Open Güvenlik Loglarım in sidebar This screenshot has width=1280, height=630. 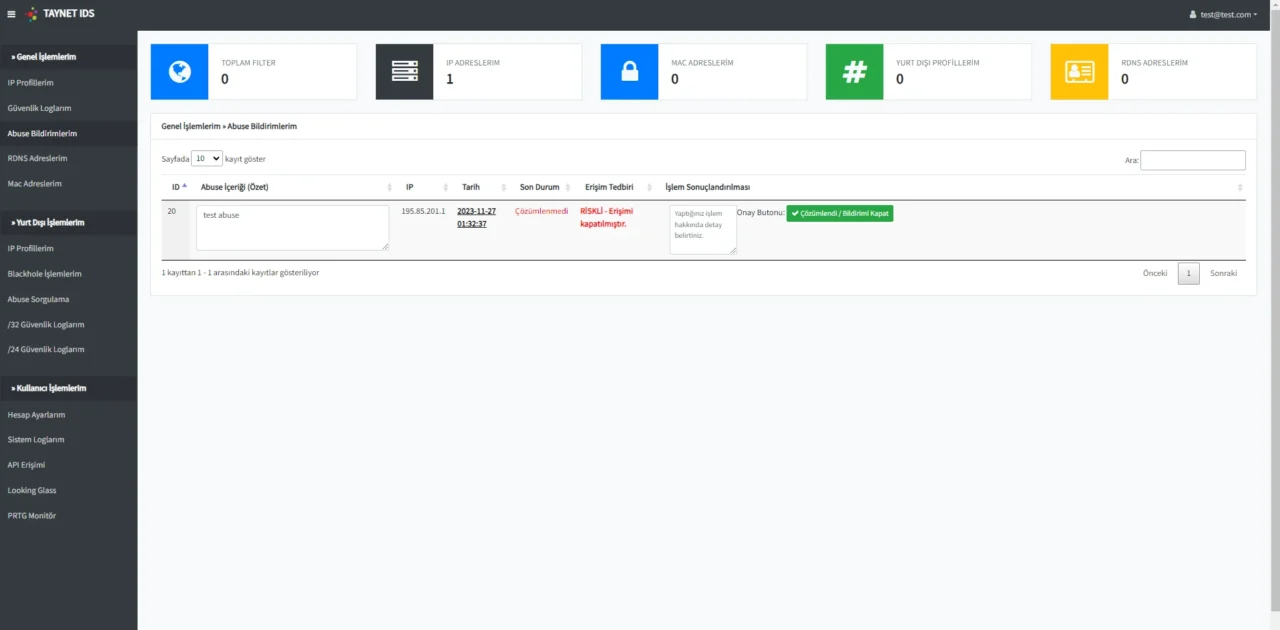coord(40,108)
